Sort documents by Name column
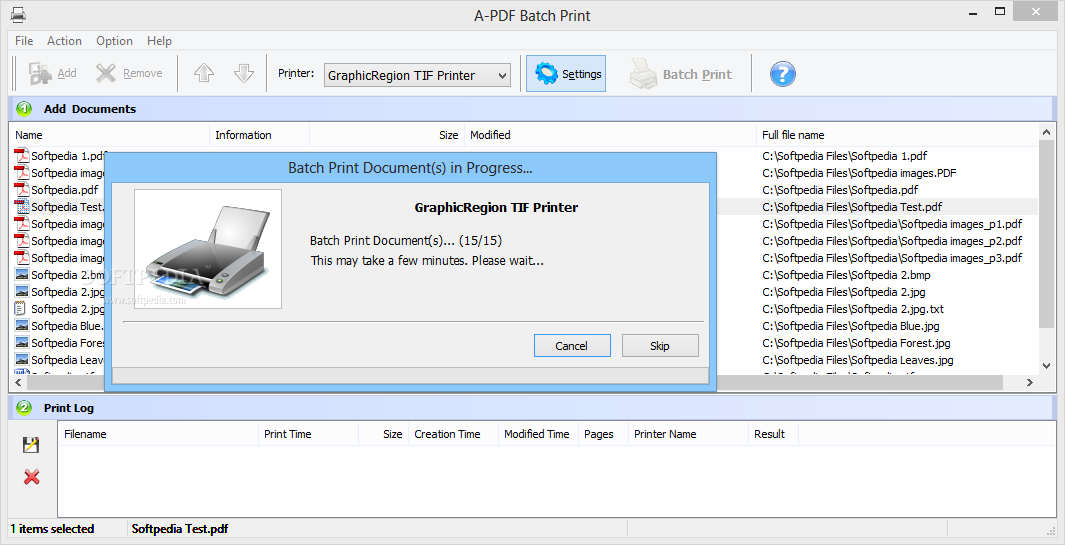Screen dimensions: 1065x545 click(109, 135)
